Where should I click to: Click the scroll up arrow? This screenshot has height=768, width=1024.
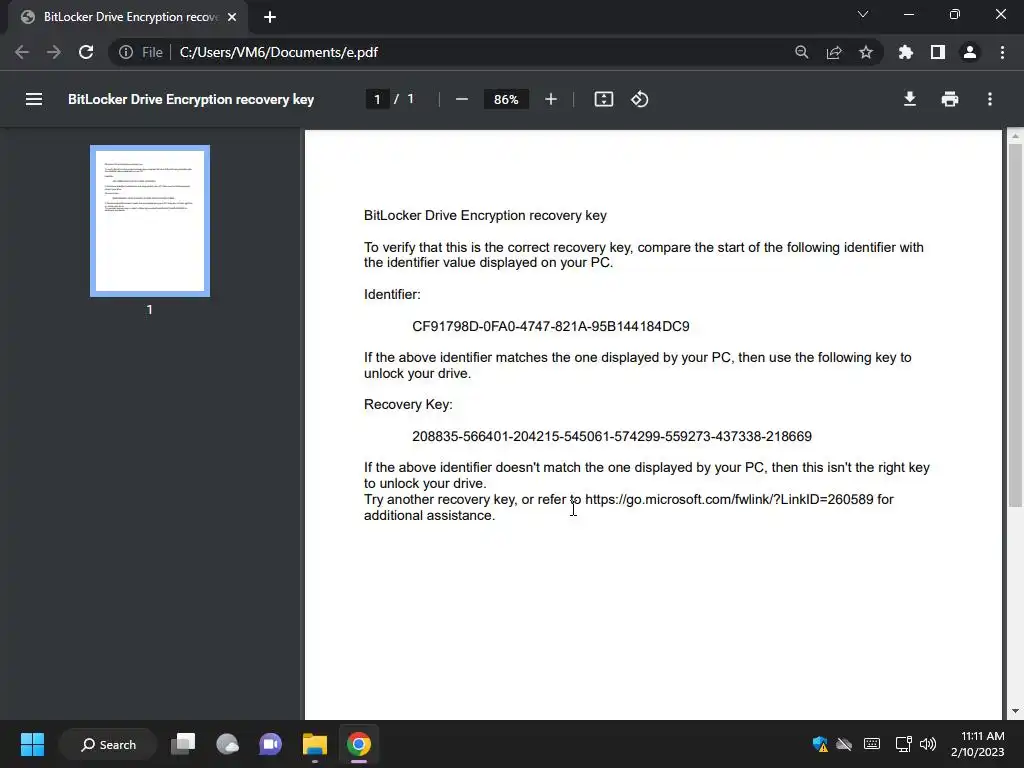click(1014, 136)
